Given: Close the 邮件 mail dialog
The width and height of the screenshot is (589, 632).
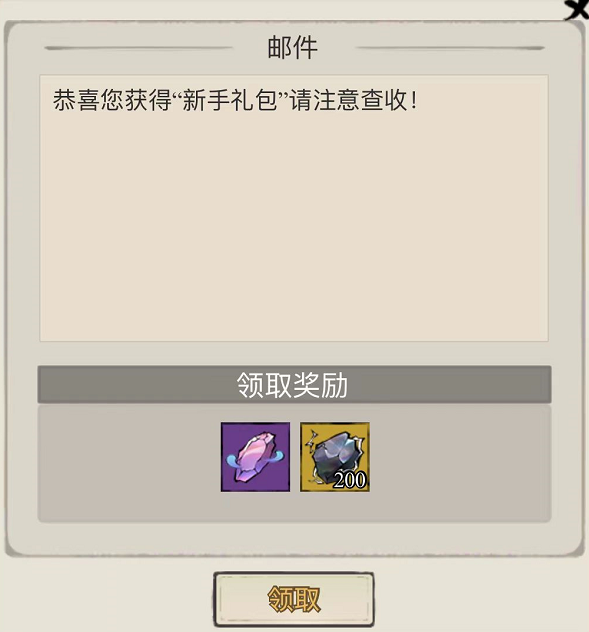Looking at the screenshot, I should (577, 8).
